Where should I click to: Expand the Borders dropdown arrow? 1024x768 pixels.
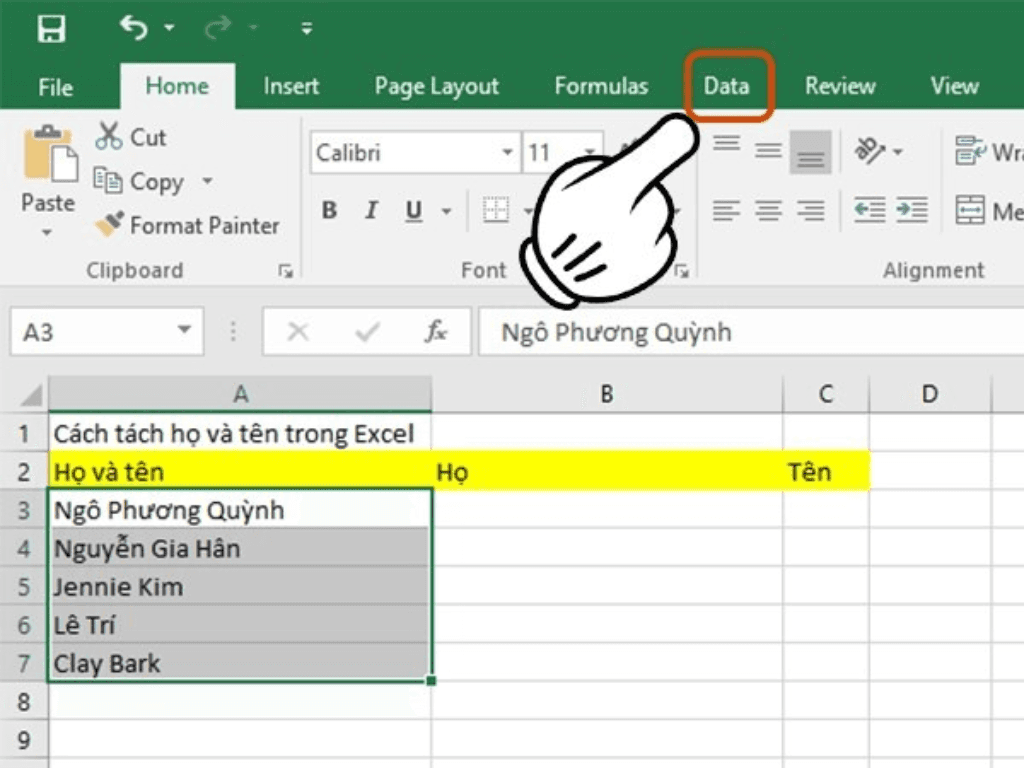click(x=530, y=210)
